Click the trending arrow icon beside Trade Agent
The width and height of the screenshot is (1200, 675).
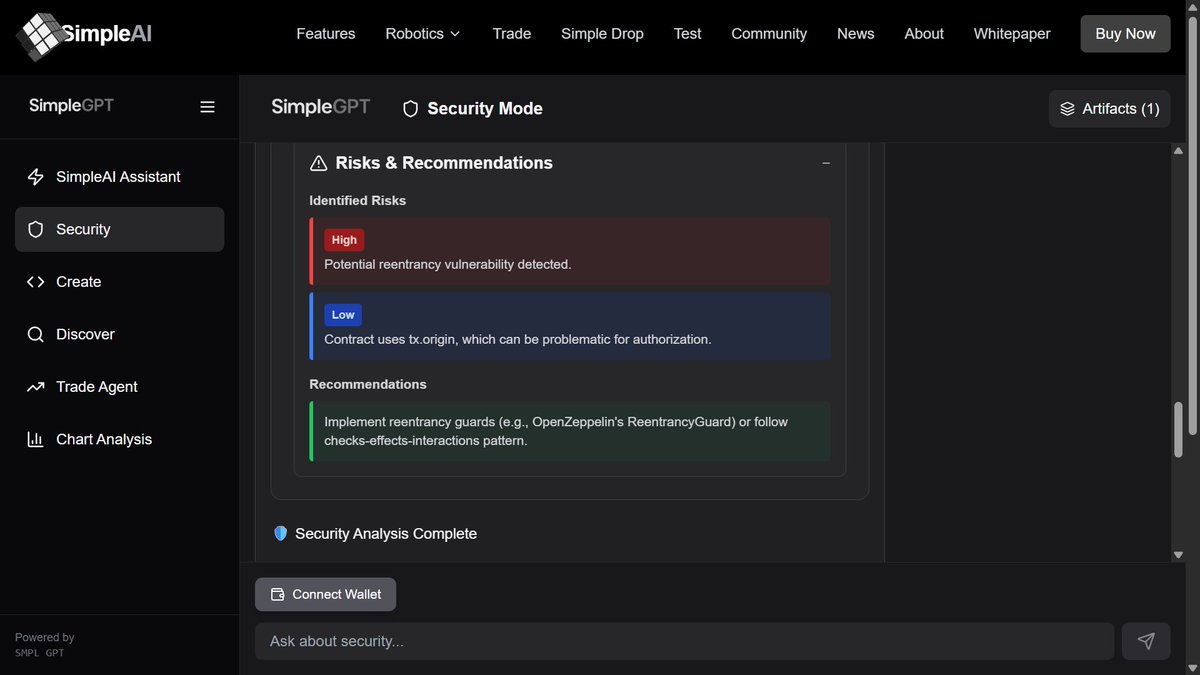tap(36, 387)
